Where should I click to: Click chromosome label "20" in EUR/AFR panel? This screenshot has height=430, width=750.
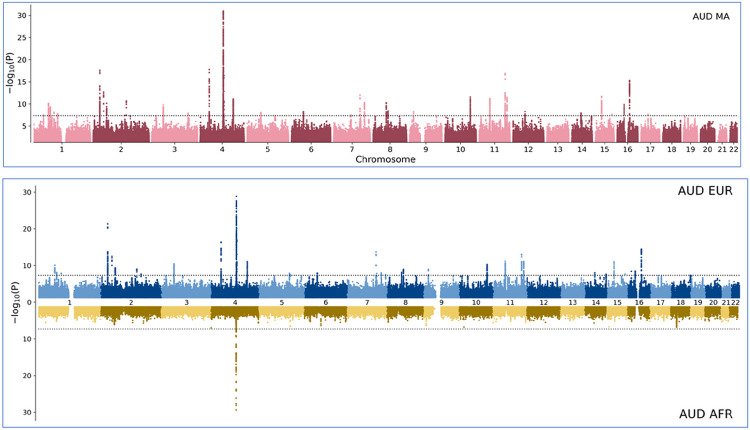pyautogui.click(x=713, y=303)
